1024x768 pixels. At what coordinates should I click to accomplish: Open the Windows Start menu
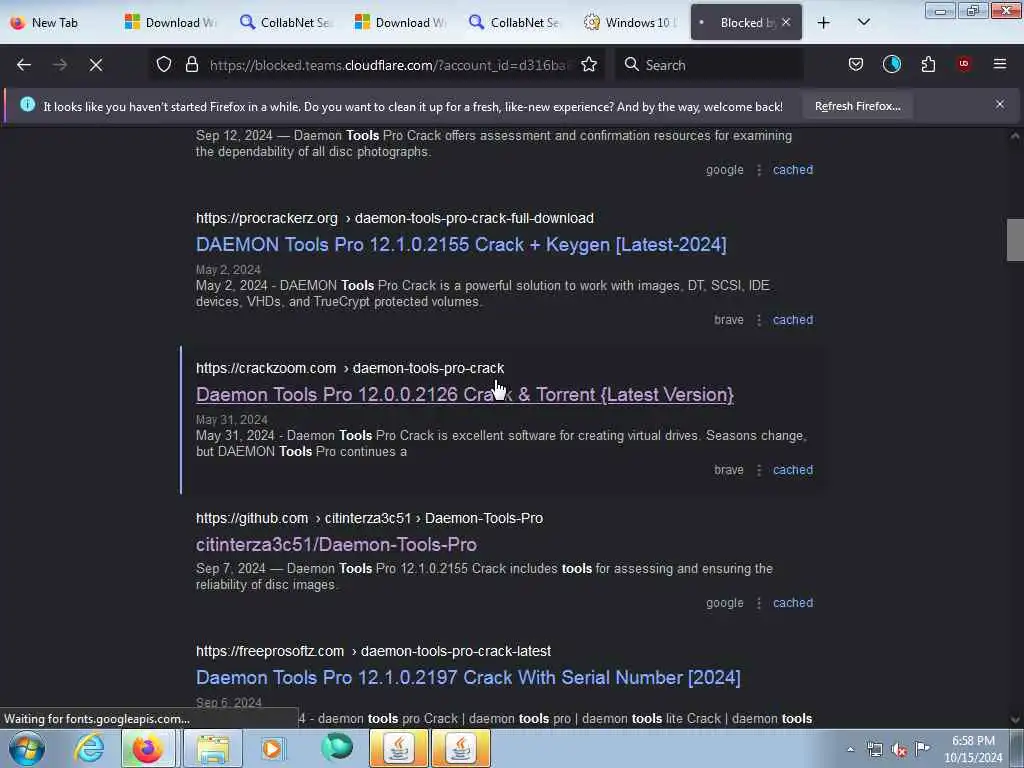pos(27,748)
